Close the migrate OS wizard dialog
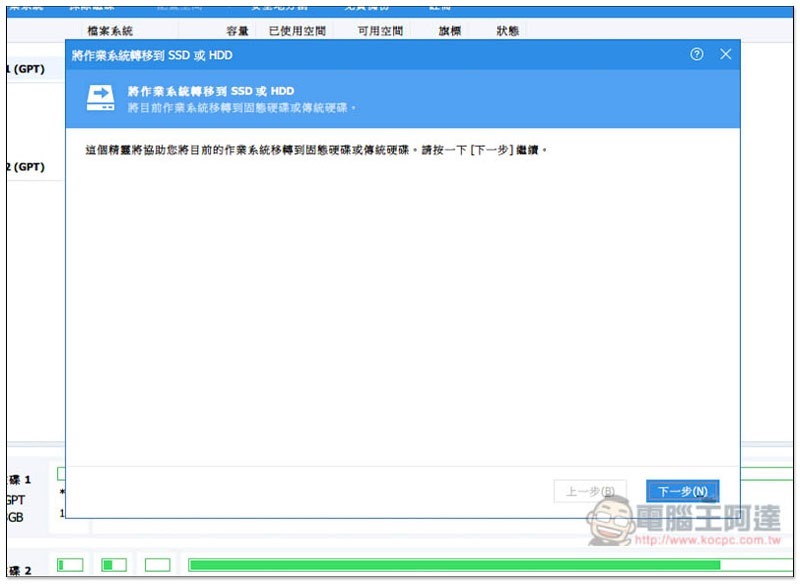This screenshot has width=800, height=584. [x=726, y=54]
